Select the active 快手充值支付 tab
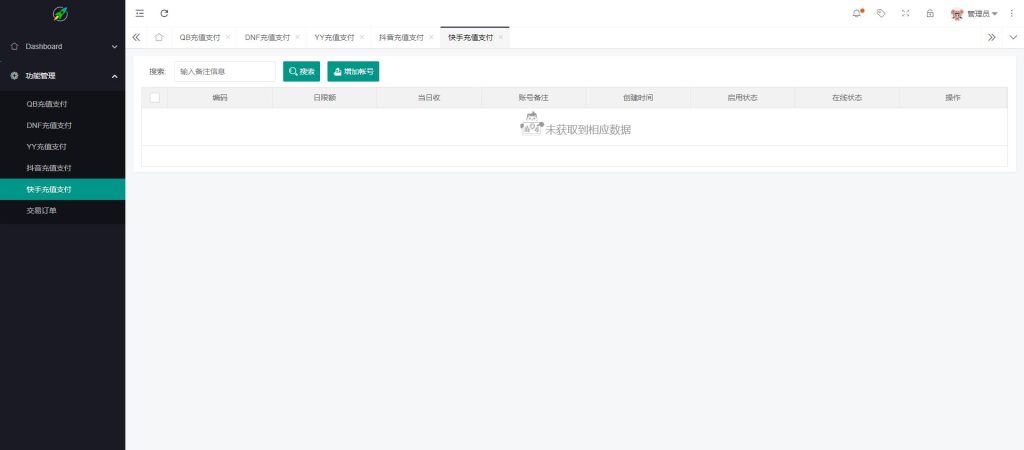1024x450 pixels. coord(471,37)
